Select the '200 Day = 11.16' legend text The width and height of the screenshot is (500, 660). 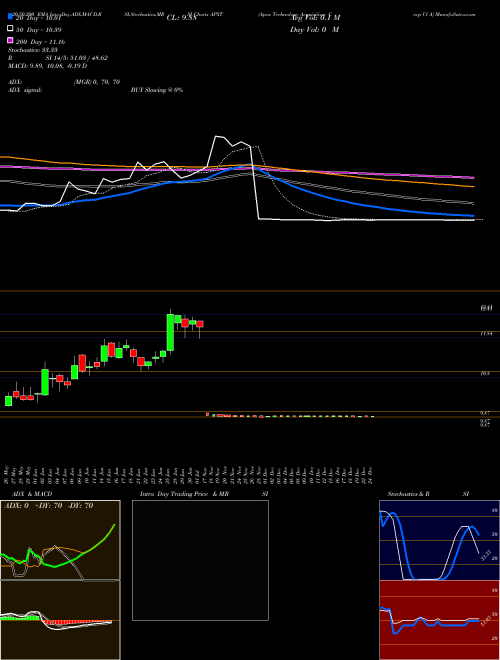point(40,42)
